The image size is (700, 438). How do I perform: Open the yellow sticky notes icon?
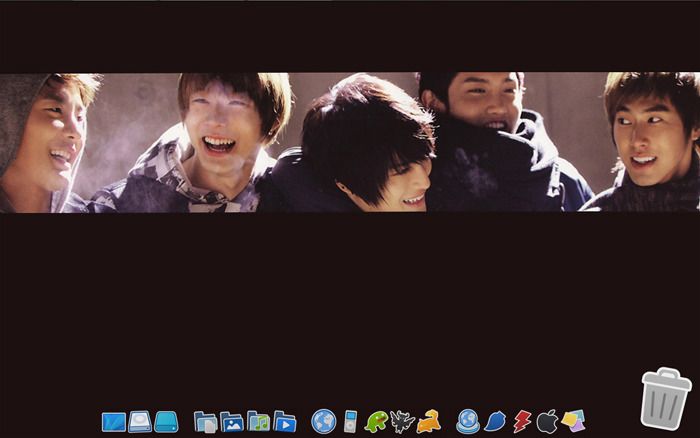click(573, 421)
